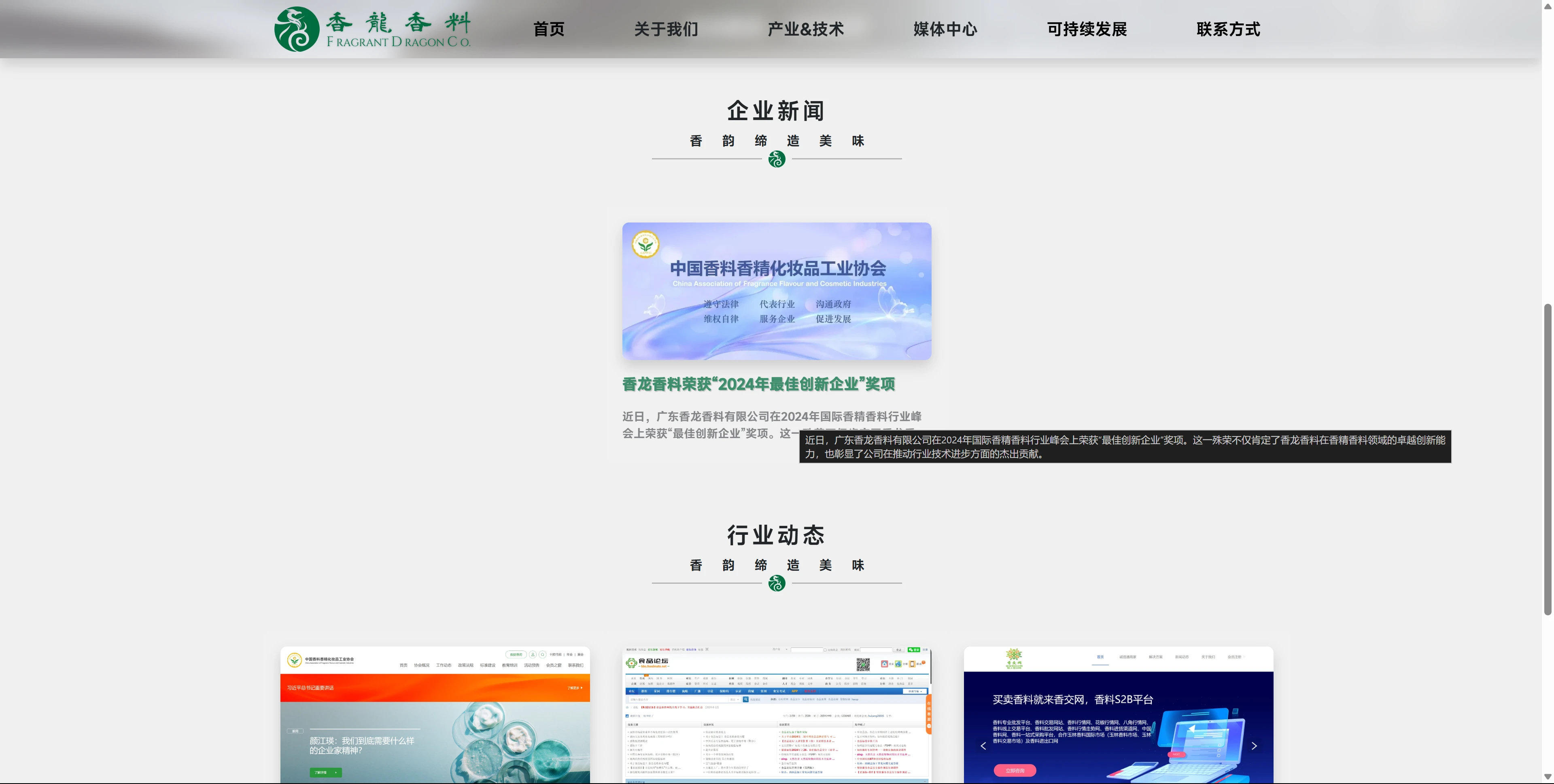
Task: Click the next arrow on 香交网 slide
Action: pyautogui.click(x=1254, y=746)
